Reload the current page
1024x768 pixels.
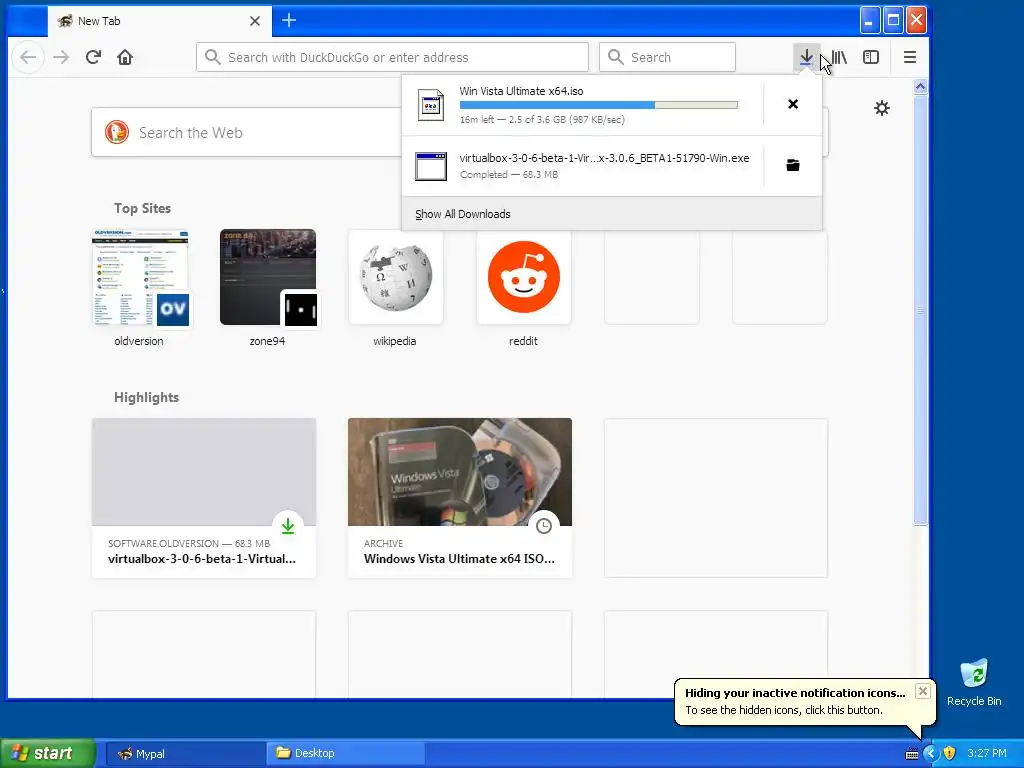(93, 57)
